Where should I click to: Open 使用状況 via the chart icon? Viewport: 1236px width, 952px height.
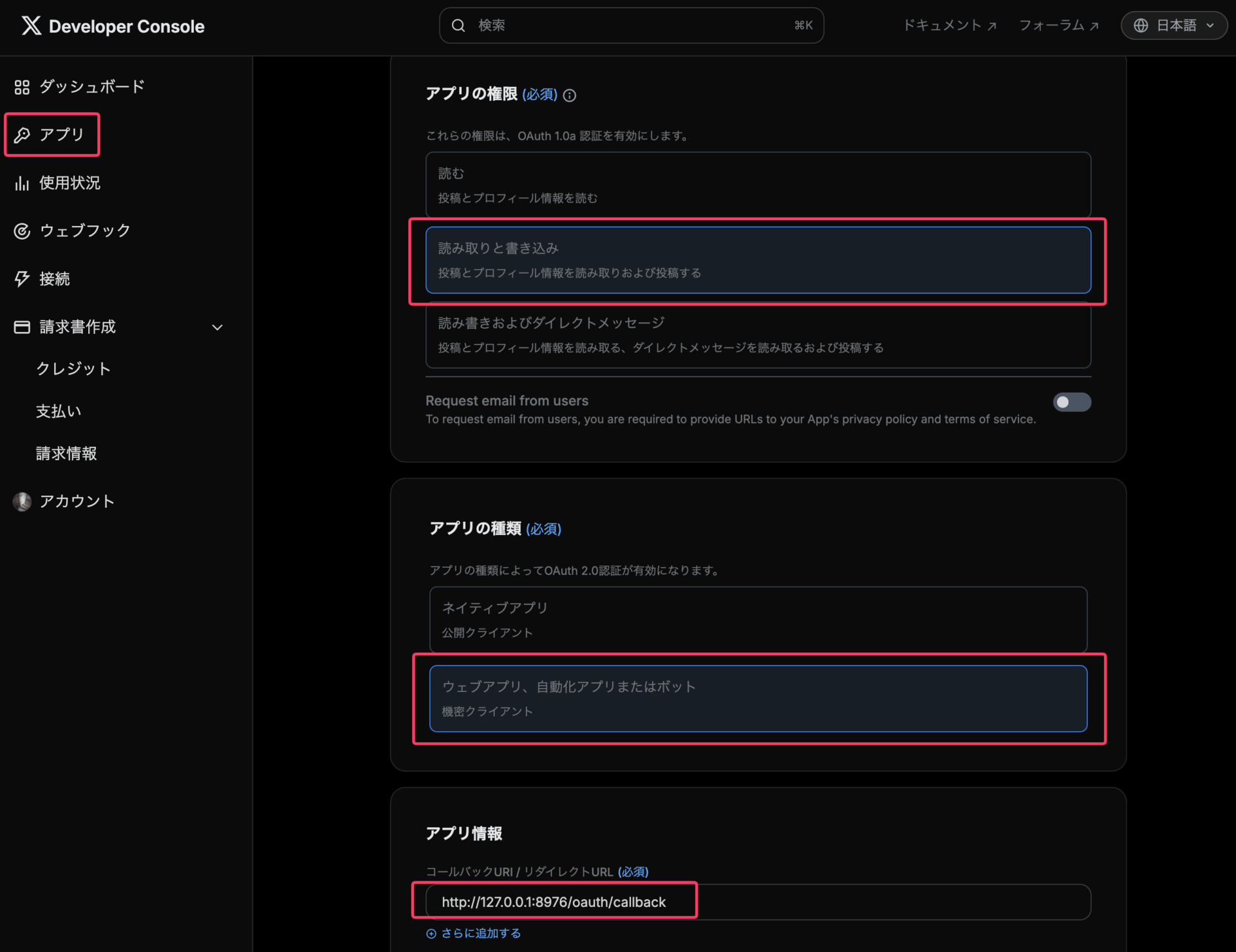coord(22,183)
